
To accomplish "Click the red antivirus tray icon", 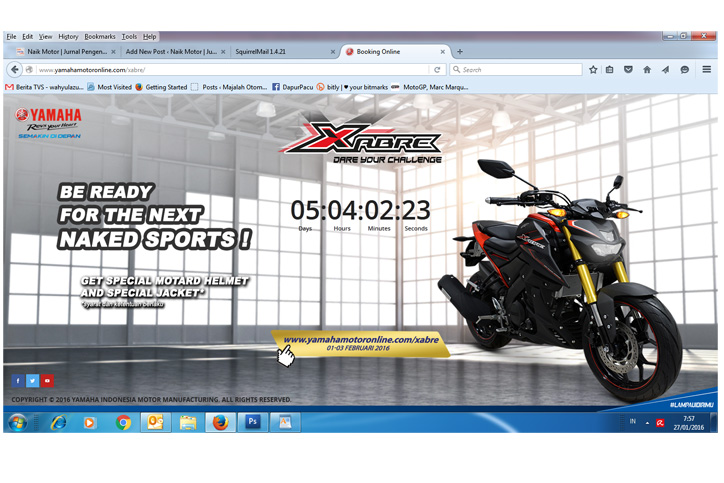I will tap(660, 423).
